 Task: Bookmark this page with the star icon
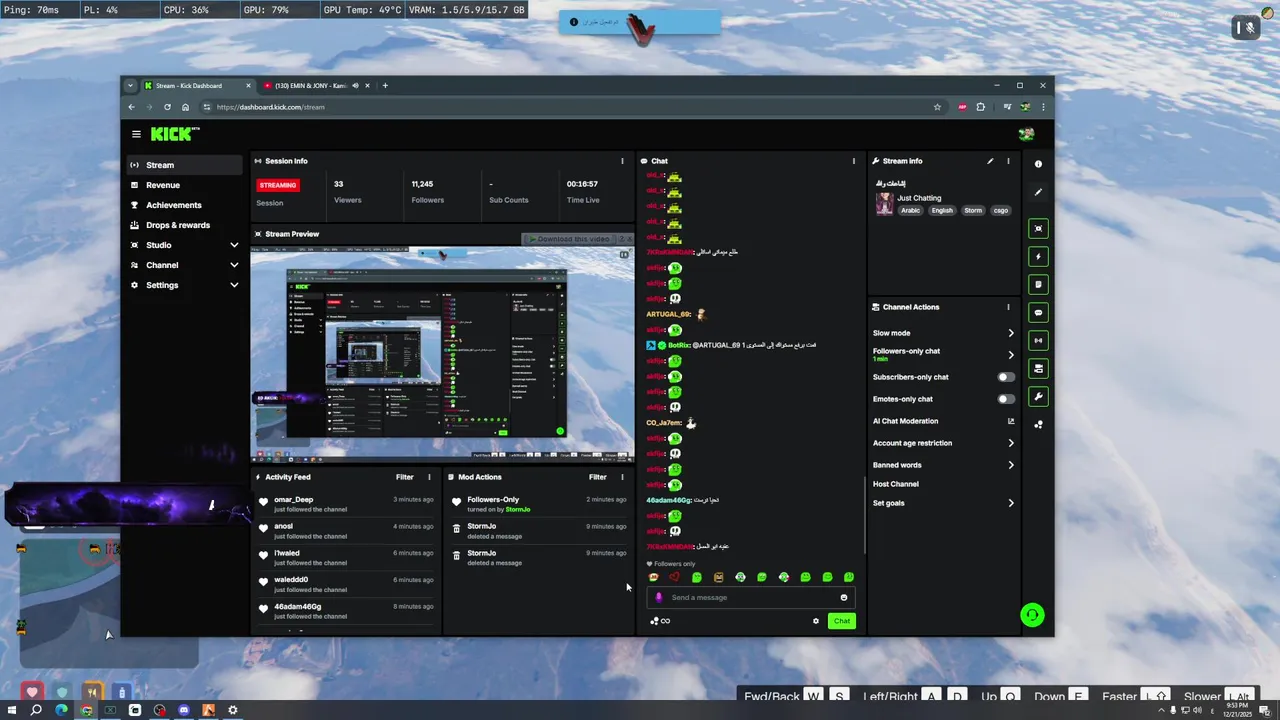[937, 107]
